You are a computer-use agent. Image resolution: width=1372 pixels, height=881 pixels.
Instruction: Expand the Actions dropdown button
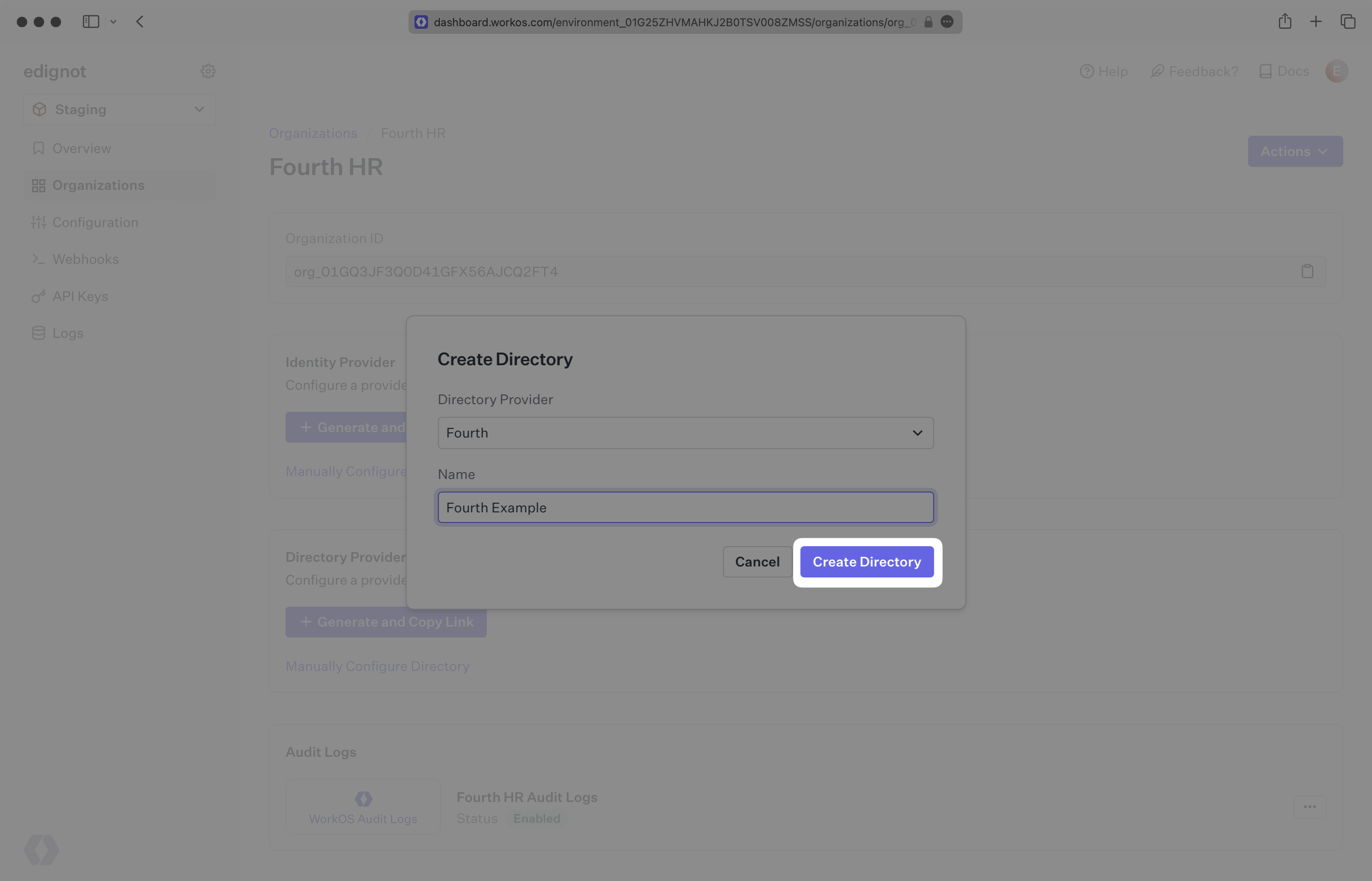(1294, 151)
